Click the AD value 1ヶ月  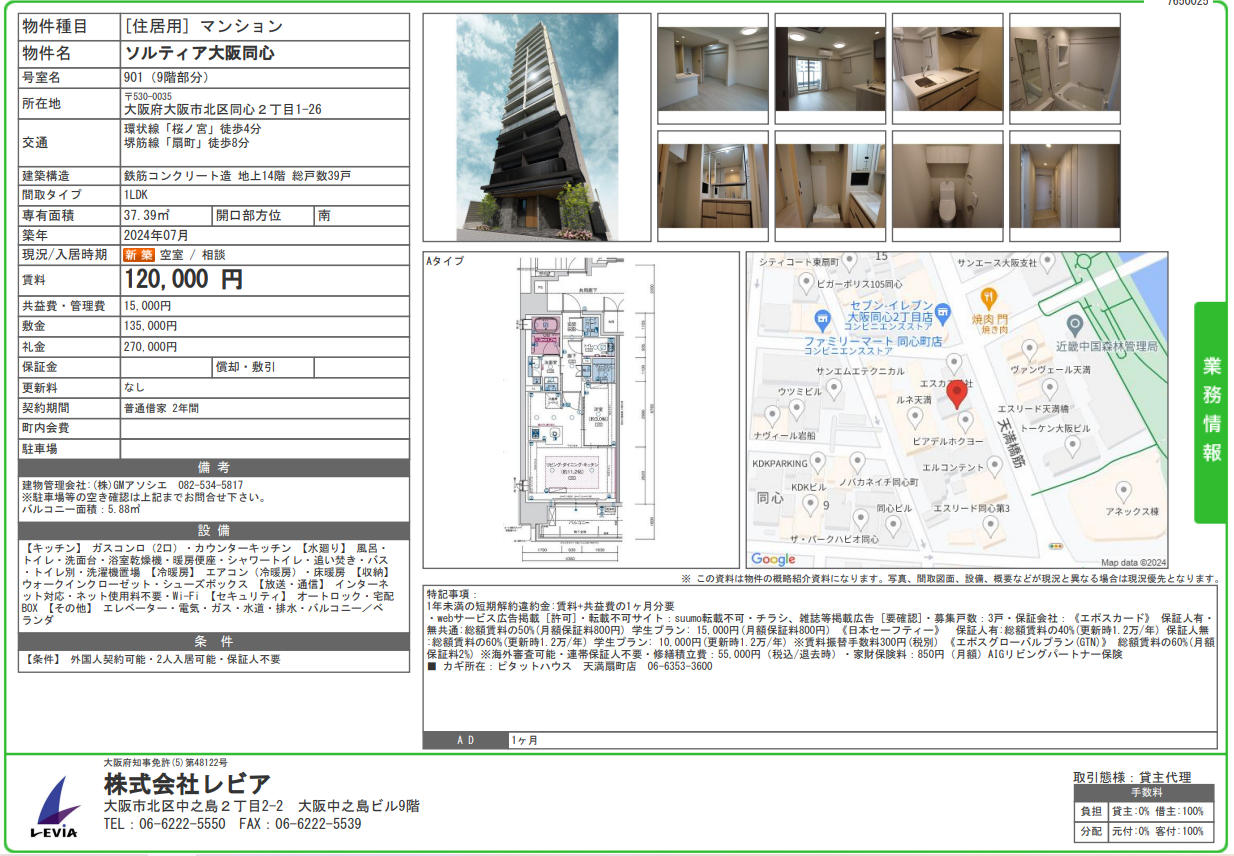(524, 741)
